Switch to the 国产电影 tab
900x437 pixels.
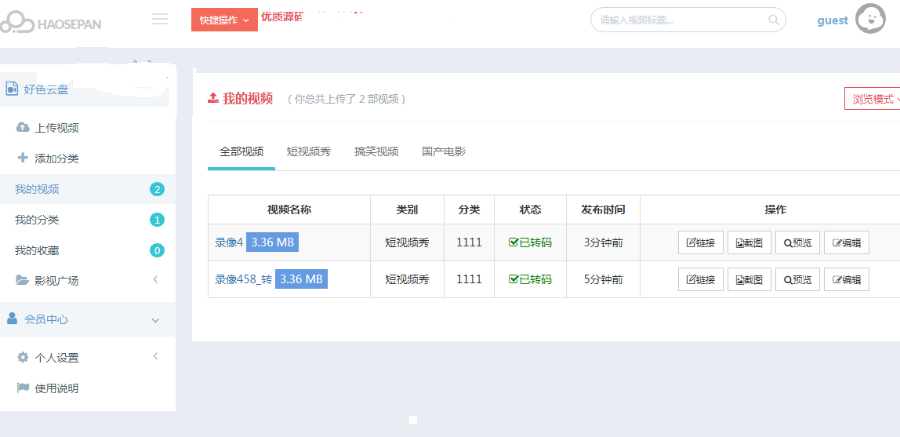[x=443, y=152]
